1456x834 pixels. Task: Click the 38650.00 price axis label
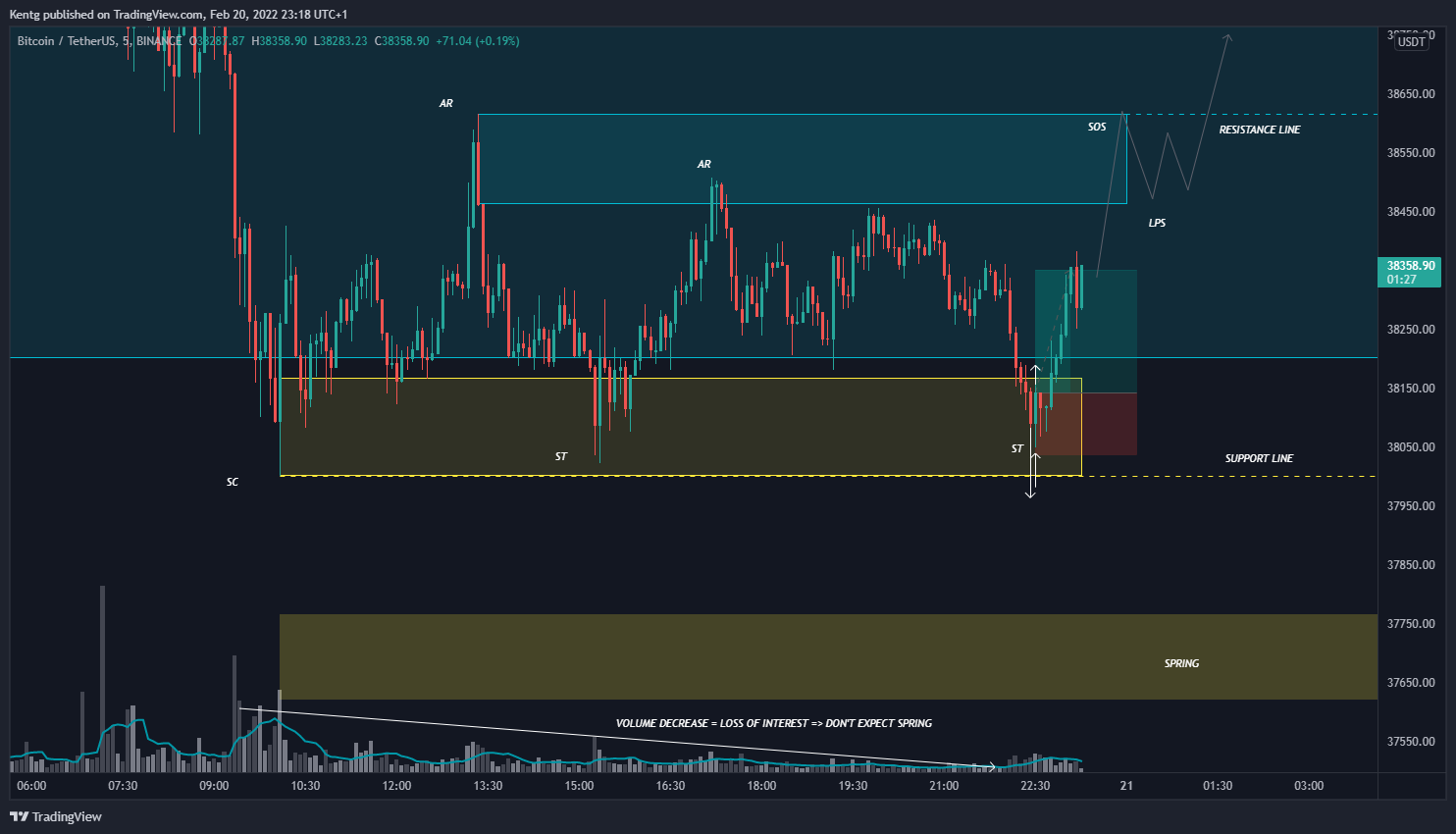[x=1411, y=94]
